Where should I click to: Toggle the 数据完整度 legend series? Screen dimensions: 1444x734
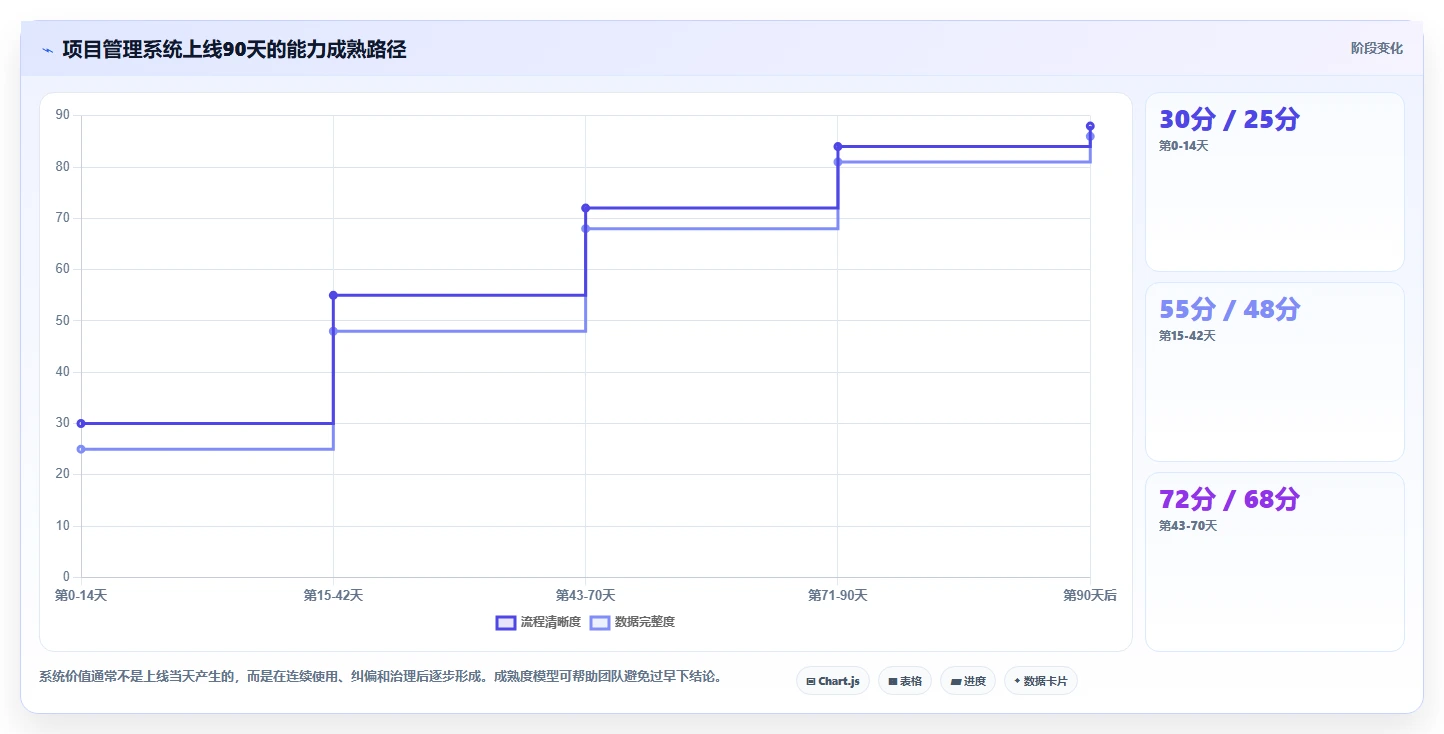[x=633, y=622]
